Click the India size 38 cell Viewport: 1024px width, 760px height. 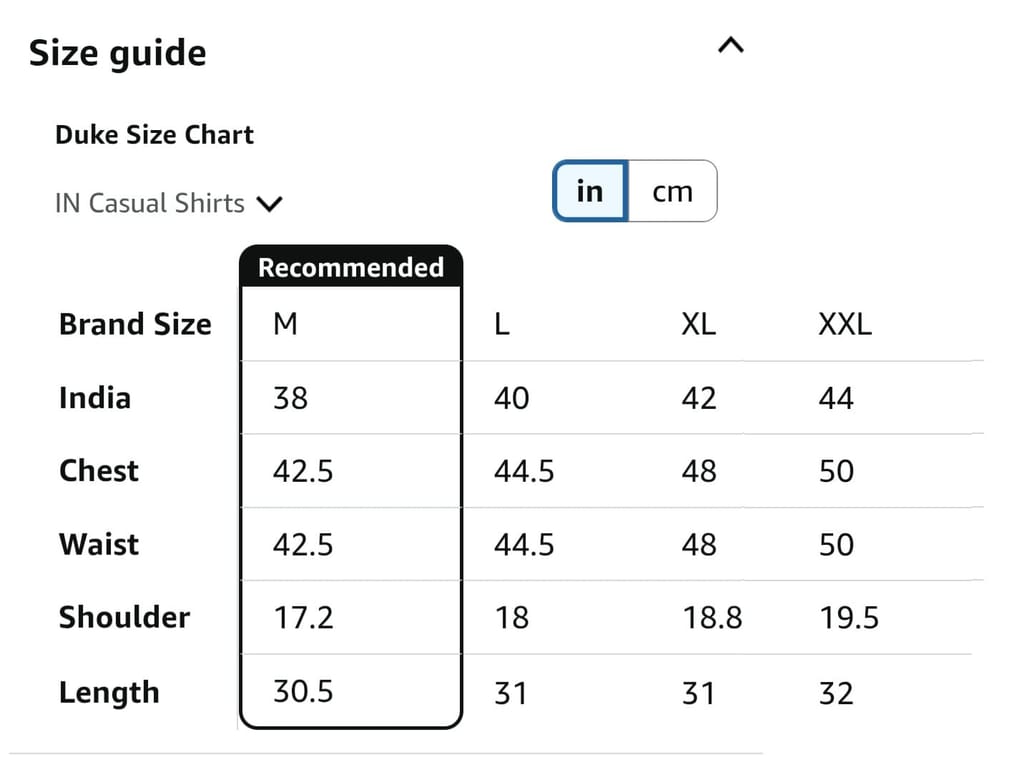coord(290,398)
